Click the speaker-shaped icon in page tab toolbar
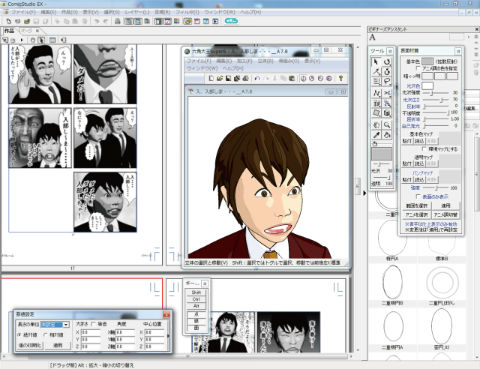480x369 pixels. (63, 40)
